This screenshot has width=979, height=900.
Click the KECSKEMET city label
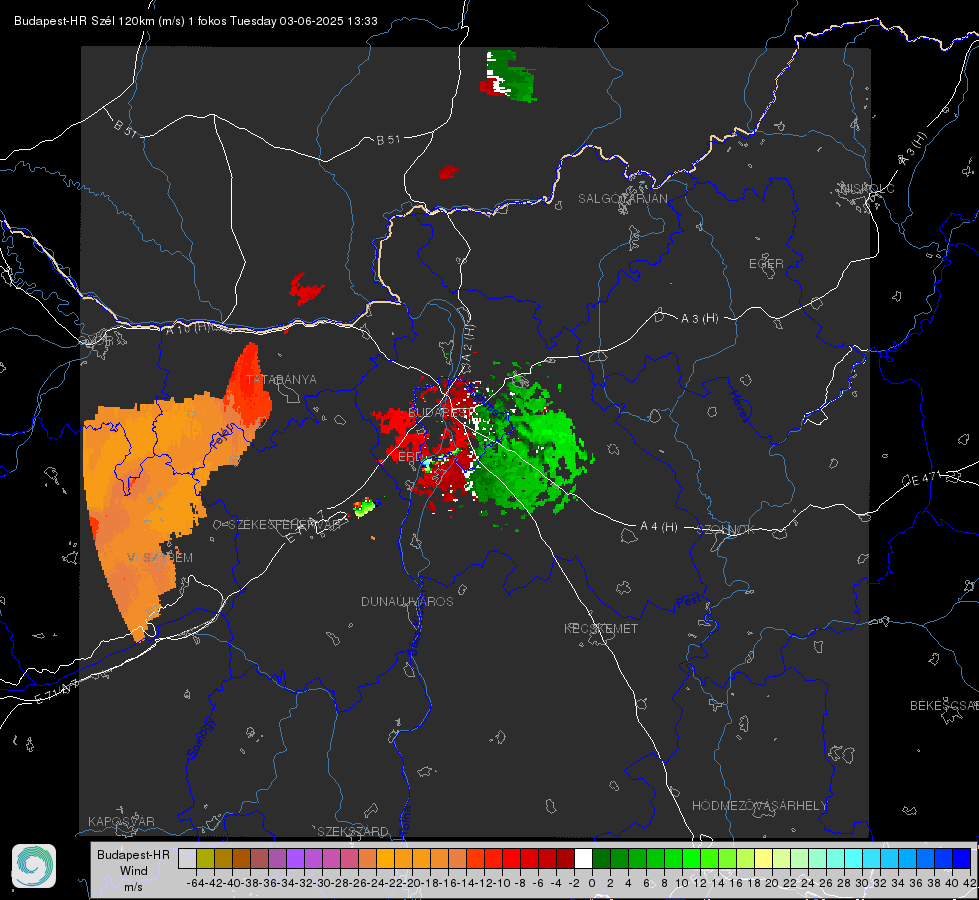(601, 628)
